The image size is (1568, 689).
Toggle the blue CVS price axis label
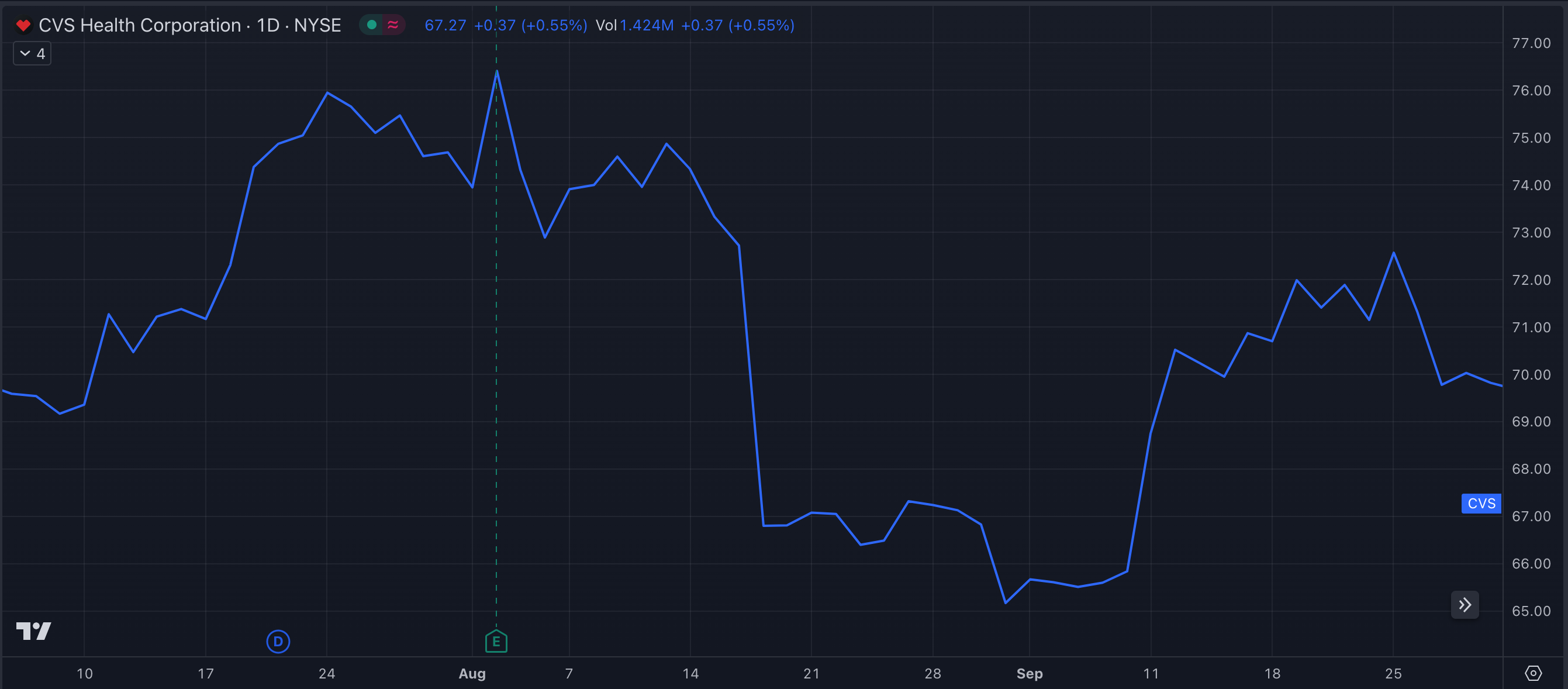pyautogui.click(x=1481, y=504)
